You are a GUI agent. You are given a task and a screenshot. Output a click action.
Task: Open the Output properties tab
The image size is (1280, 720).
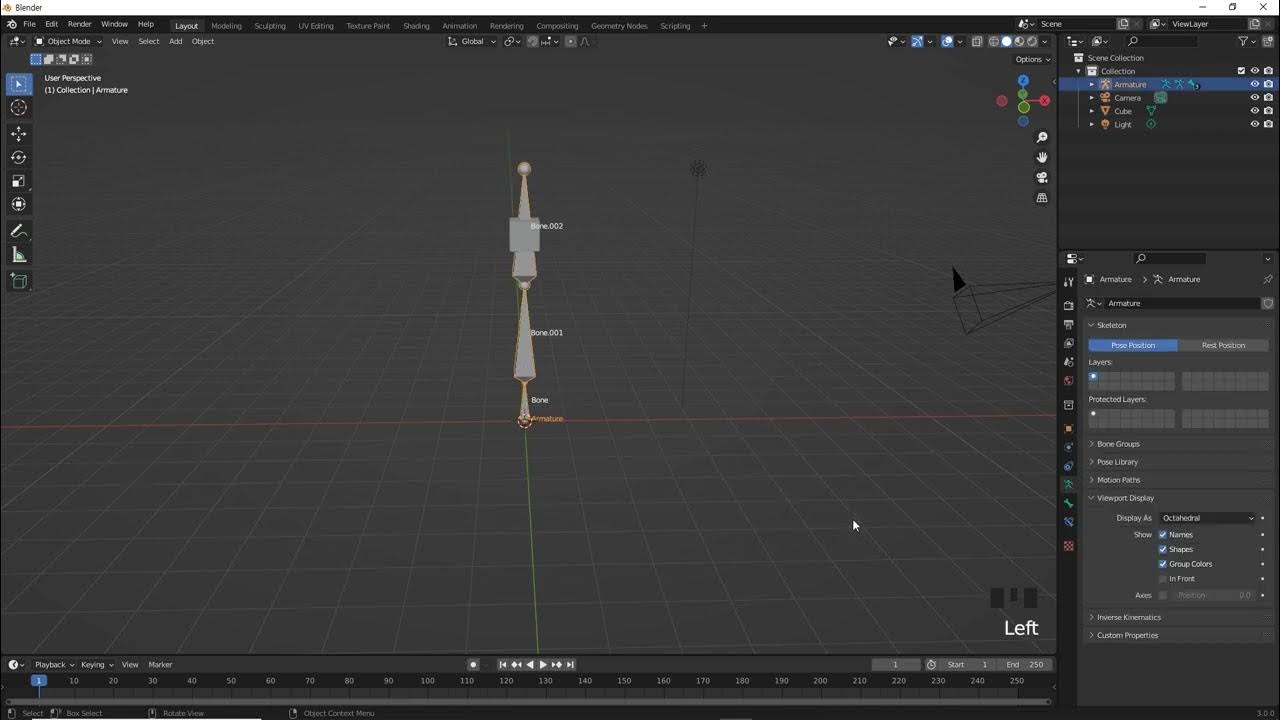click(x=1069, y=324)
